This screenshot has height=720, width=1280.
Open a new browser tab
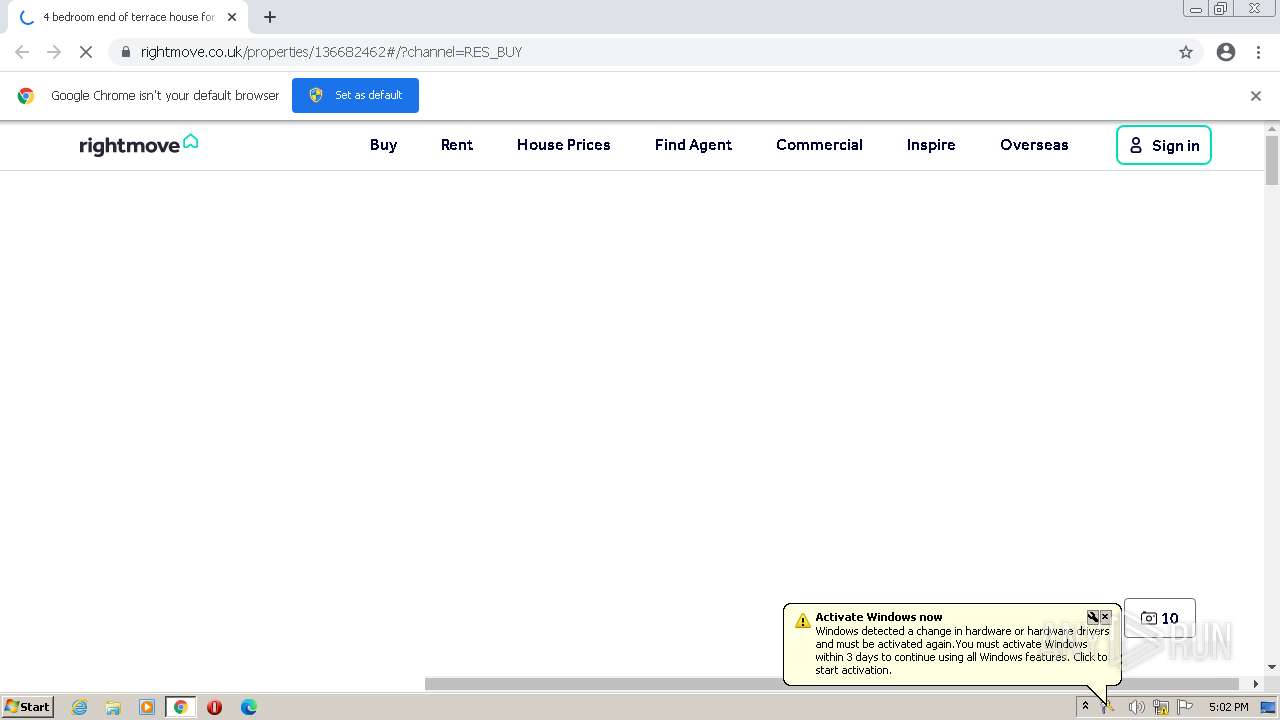coord(270,17)
